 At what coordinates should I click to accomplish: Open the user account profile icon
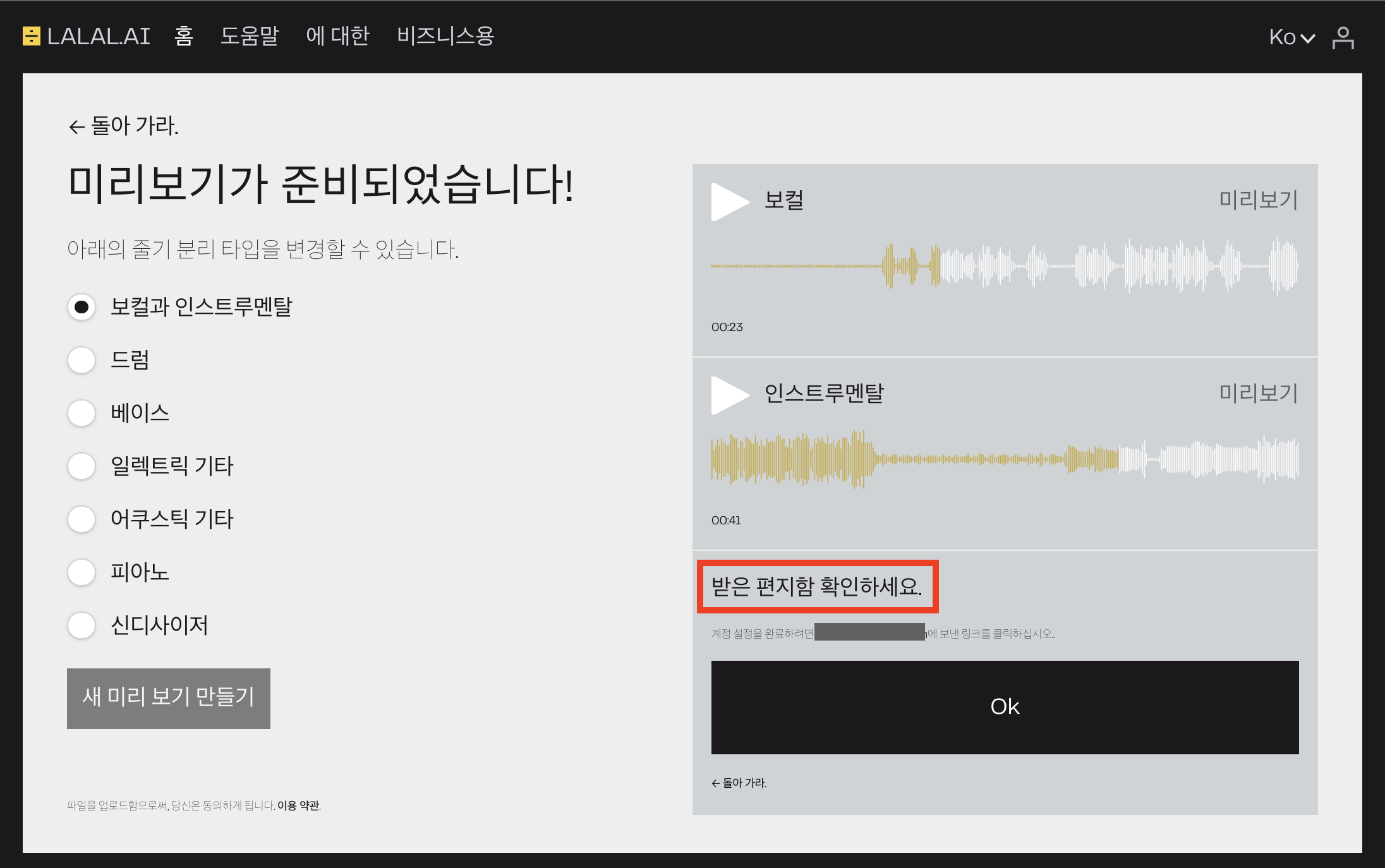tap(1343, 37)
